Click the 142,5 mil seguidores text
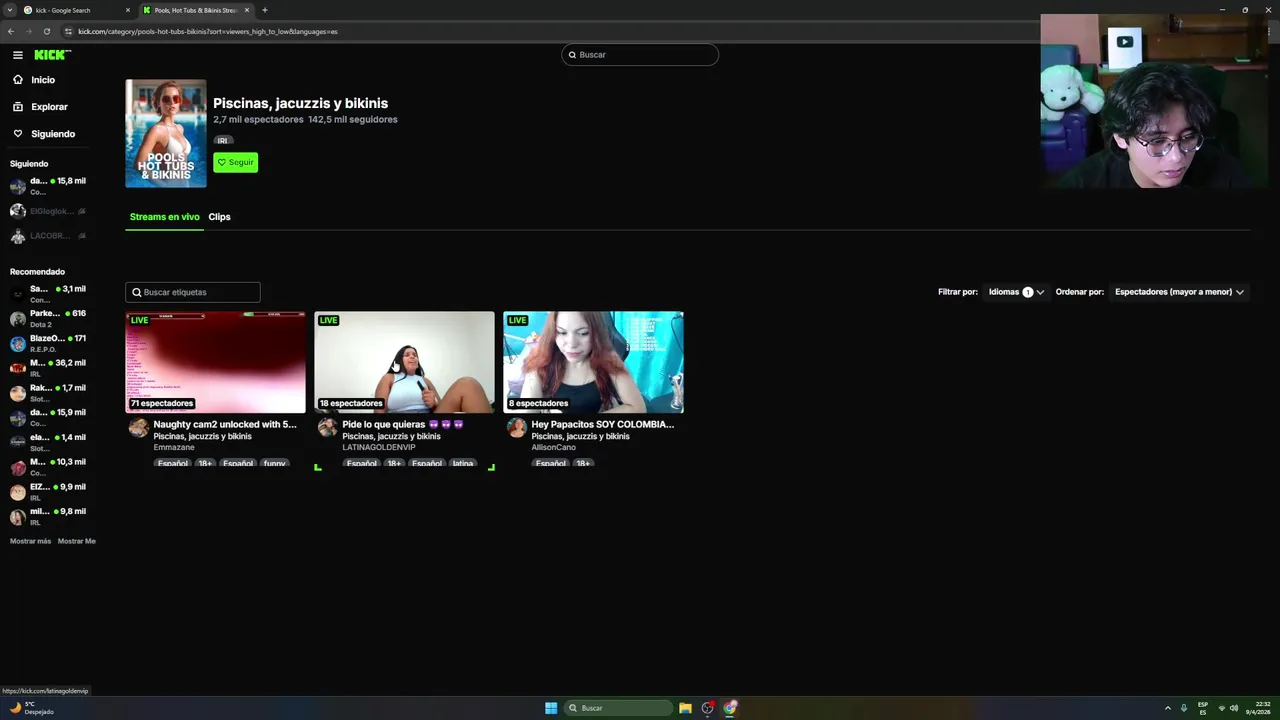The height and width of the screenshot is (720, 1280). [353, 119]
